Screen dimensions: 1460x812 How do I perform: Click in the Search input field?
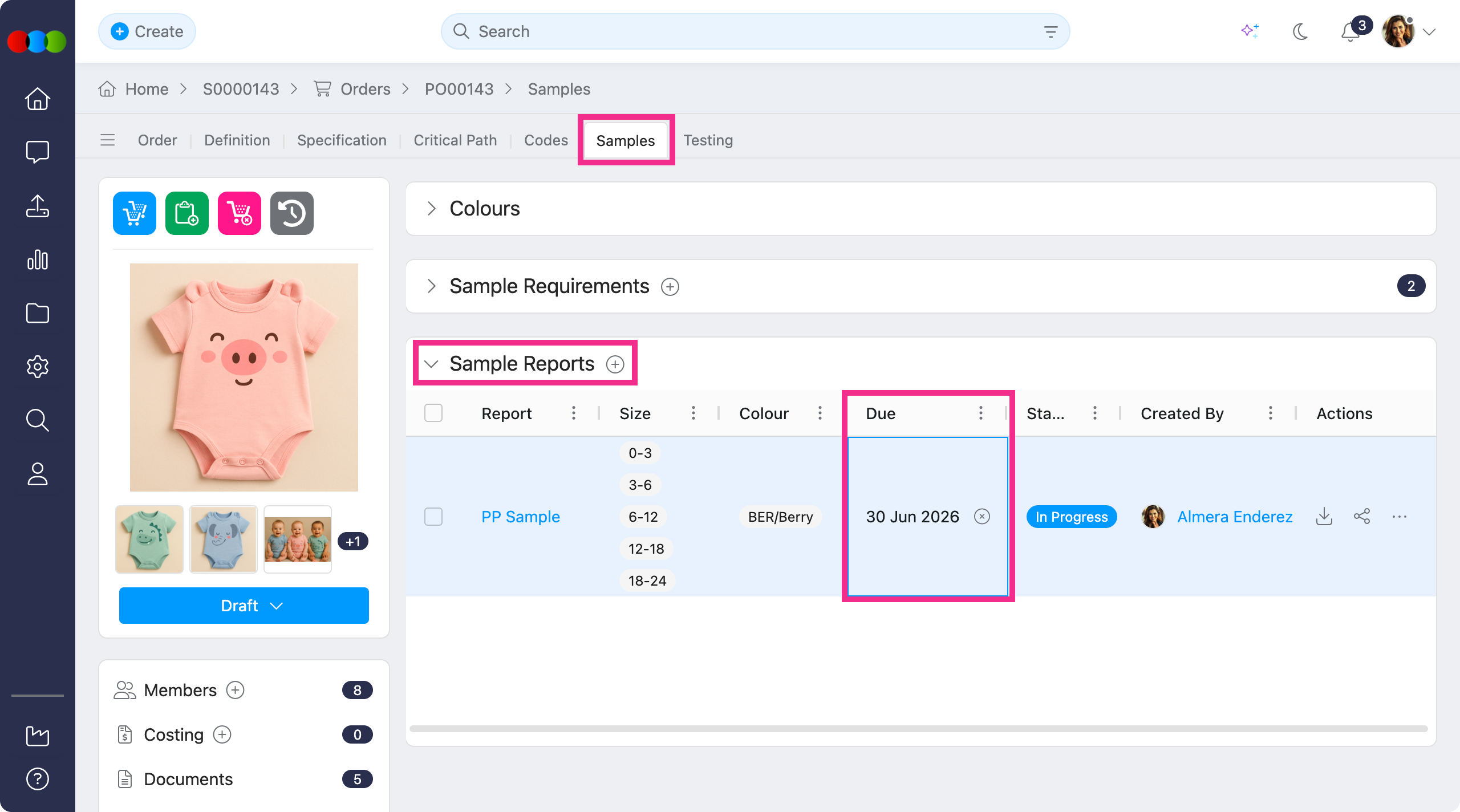[x=755, y=31]
